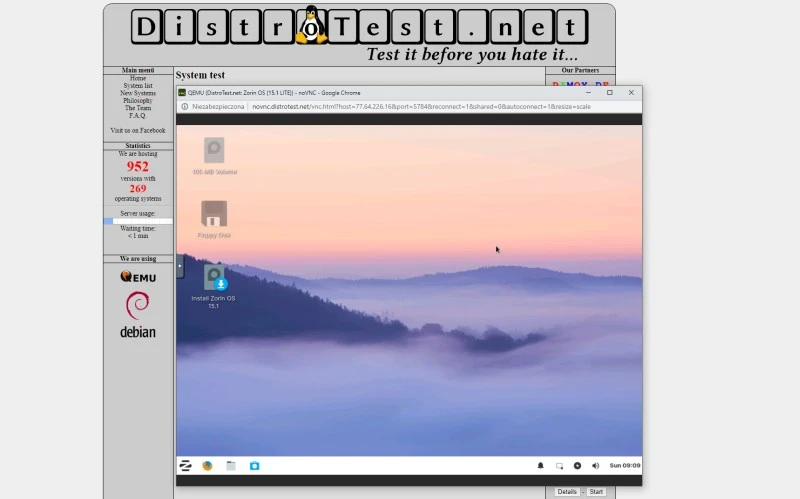
Task: Click the 952 versions count
Action: point(138,166)
